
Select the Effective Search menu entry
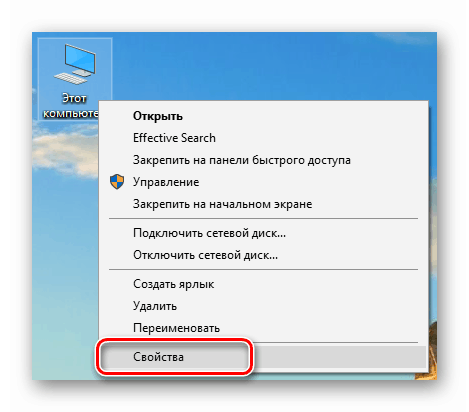click(x=174, y=138)
